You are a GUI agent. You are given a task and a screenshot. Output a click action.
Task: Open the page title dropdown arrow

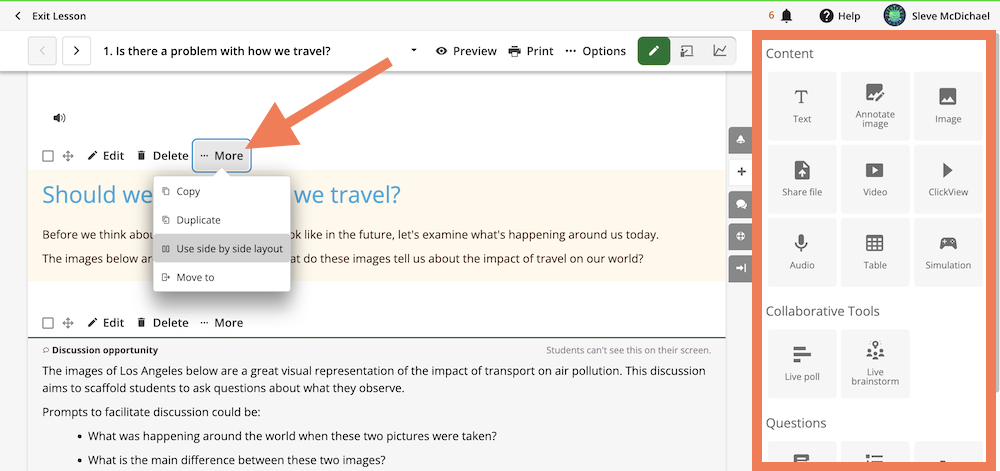[x=414, y=50]
